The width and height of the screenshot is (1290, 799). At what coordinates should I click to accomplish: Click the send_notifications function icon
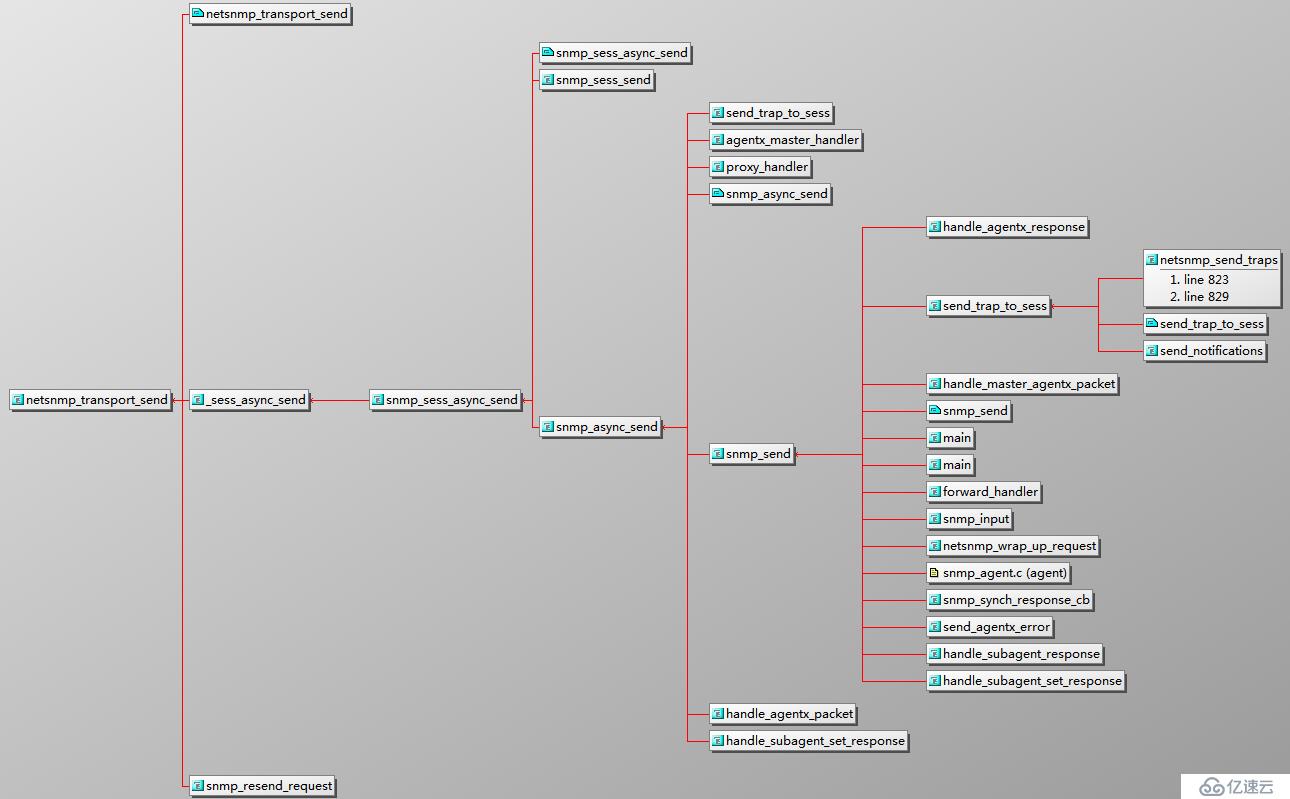click(1152, 351)
